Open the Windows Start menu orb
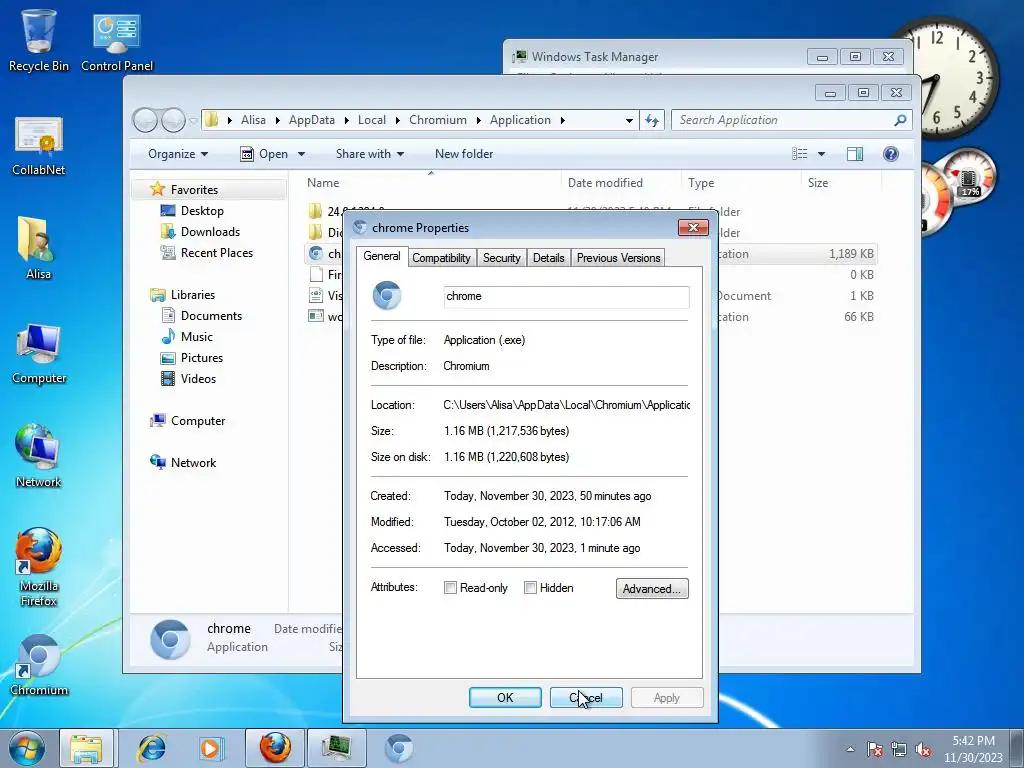 (x=26, y=748)
